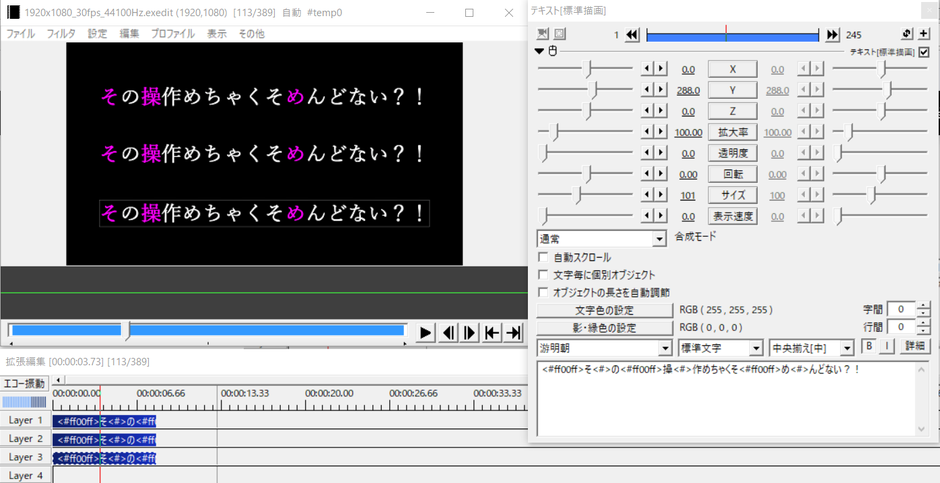
Task: Toggle the bold B button
Action: pos(867,346)
